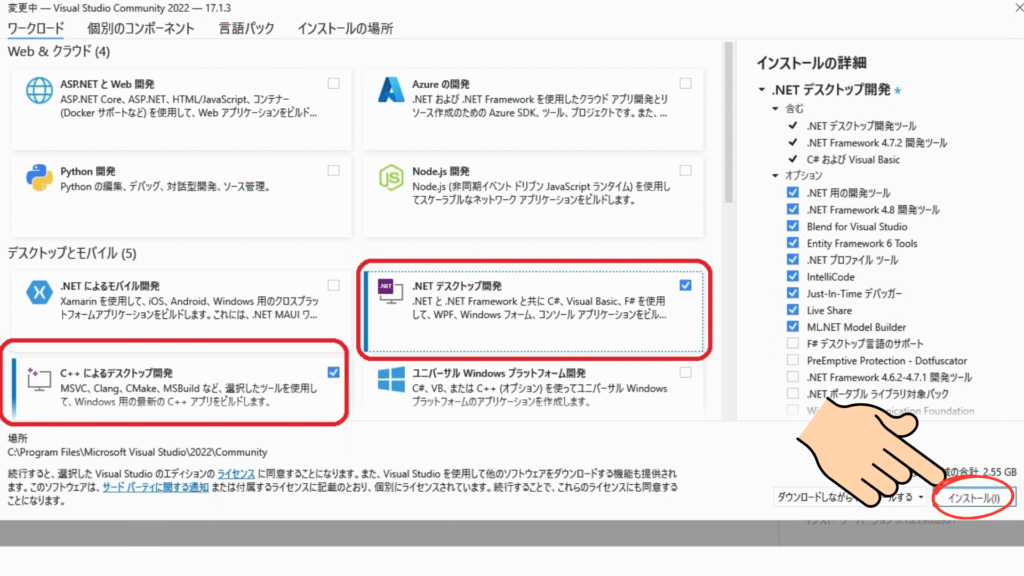Enable the Node.js 開発 workload checkbox
Screen dimensions: 1024x576
[x=685, y=170]
